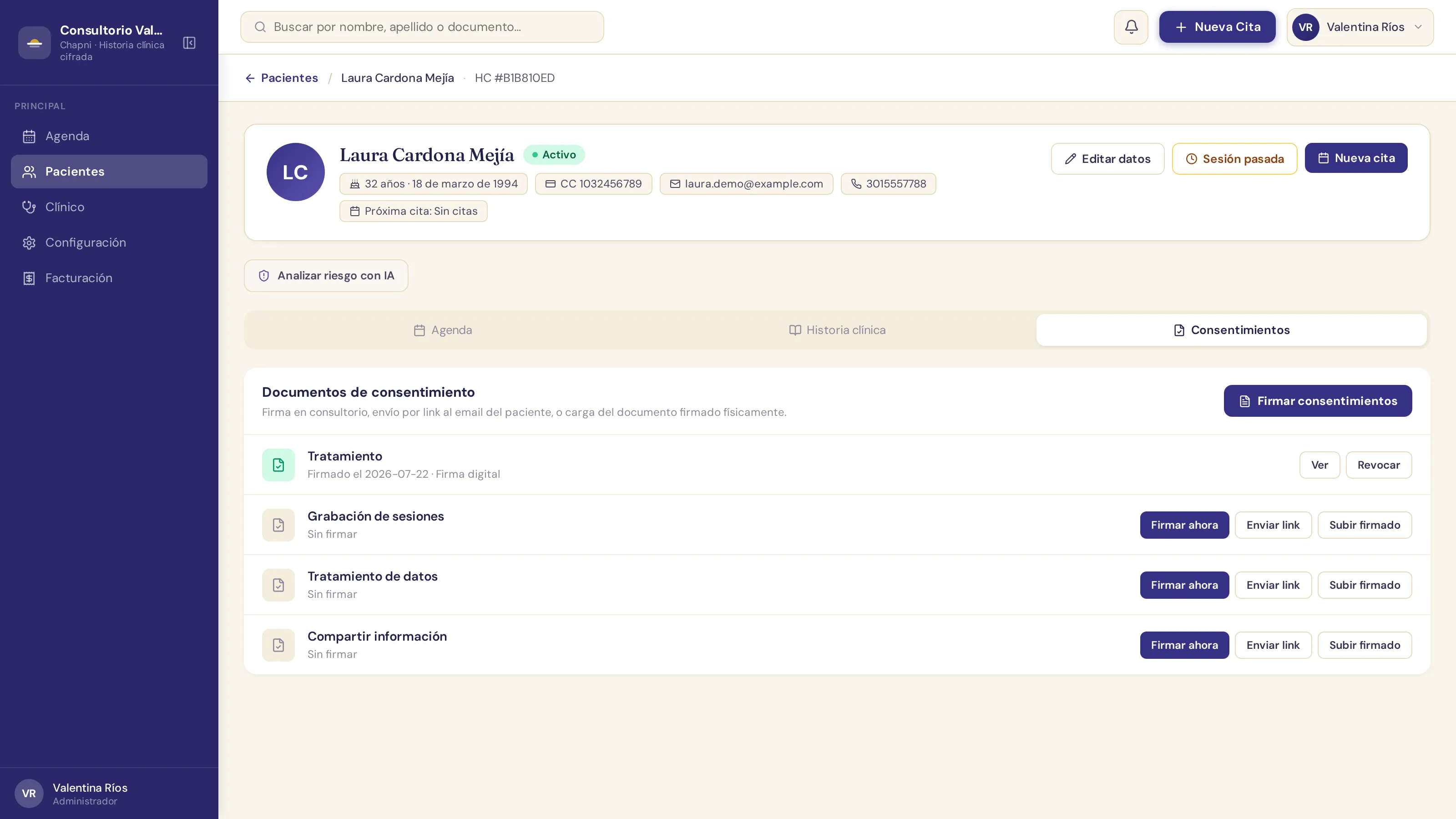
Task: Click the Consultorio logo icon
Action: click(x=35, y=43)
